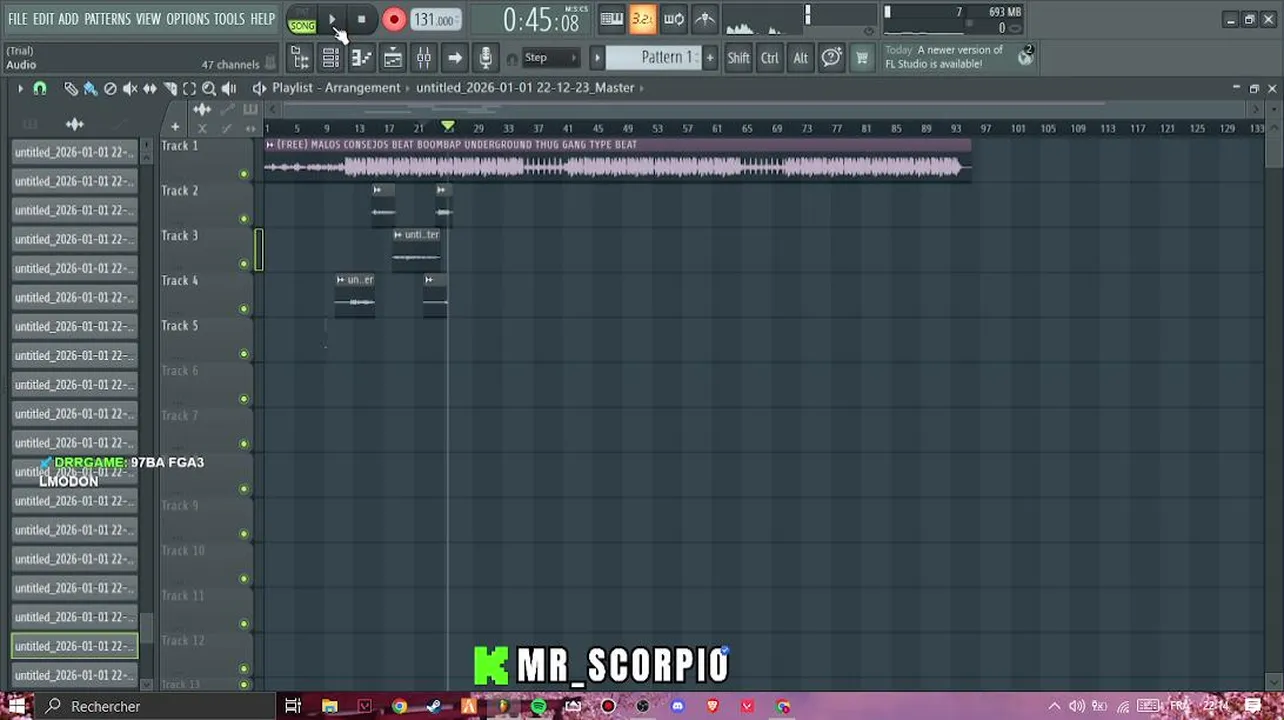The width and height of the screenshot is (1284, 720).
Task: Open the EDIT menu
Action: pos(43,19)
